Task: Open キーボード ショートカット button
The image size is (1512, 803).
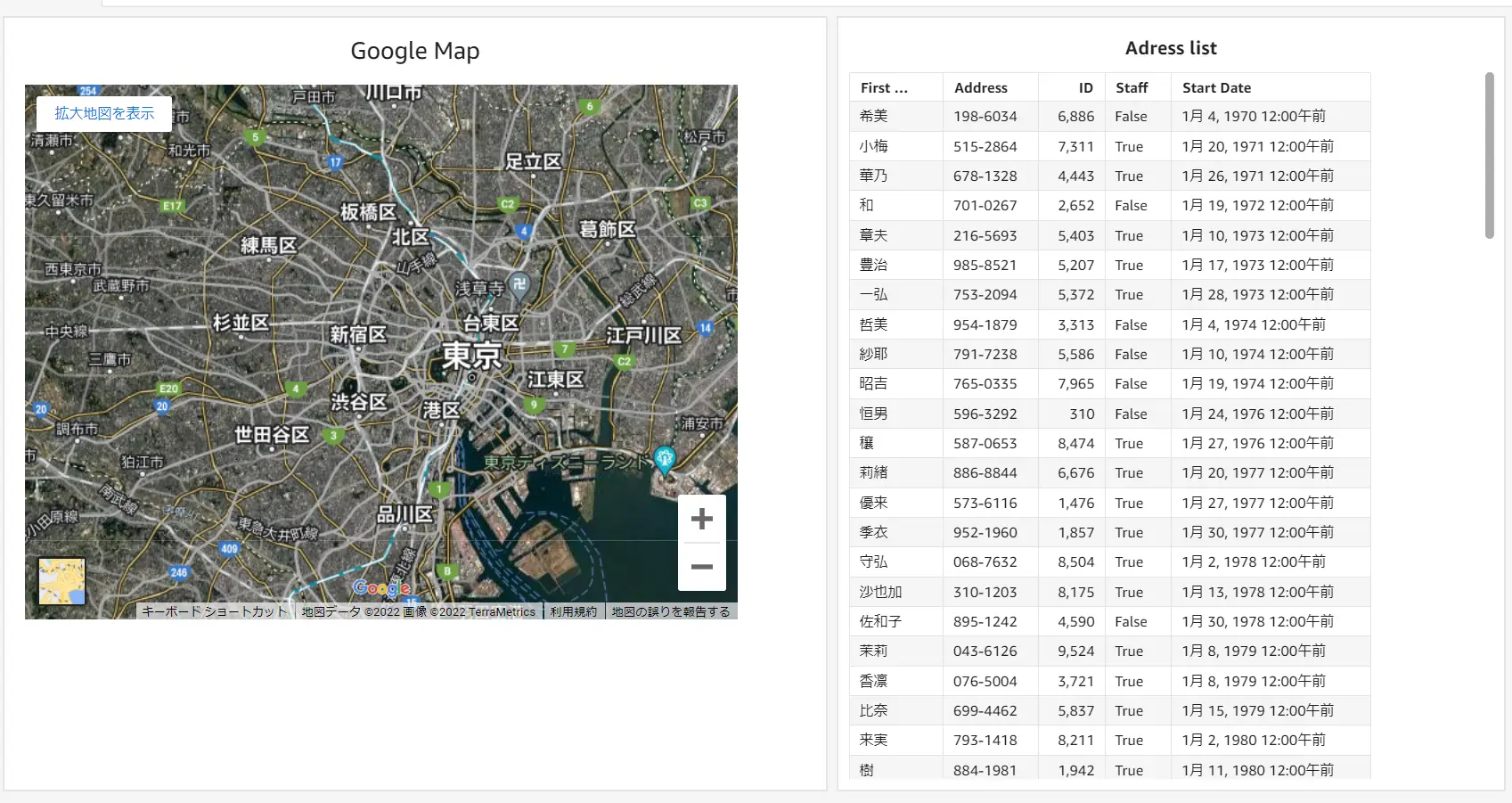Action: (x=215, y=611)
